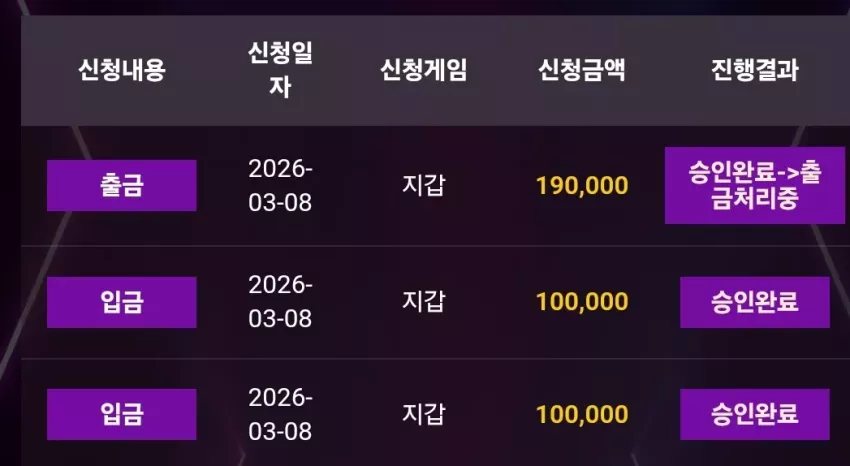The width and height of the screenshot is (850, 466).
Task: Click the 승인완료 status in the middle row
Action: [755, 302]
